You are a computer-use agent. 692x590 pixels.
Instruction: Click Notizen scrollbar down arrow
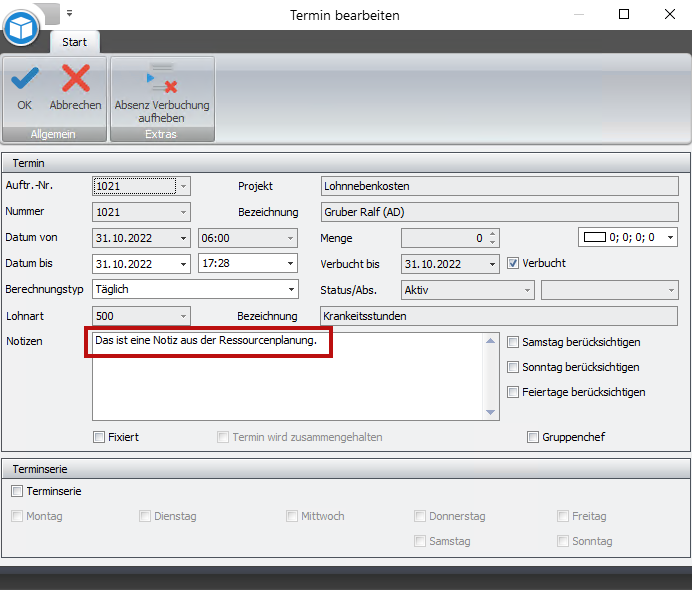[490, 412]
